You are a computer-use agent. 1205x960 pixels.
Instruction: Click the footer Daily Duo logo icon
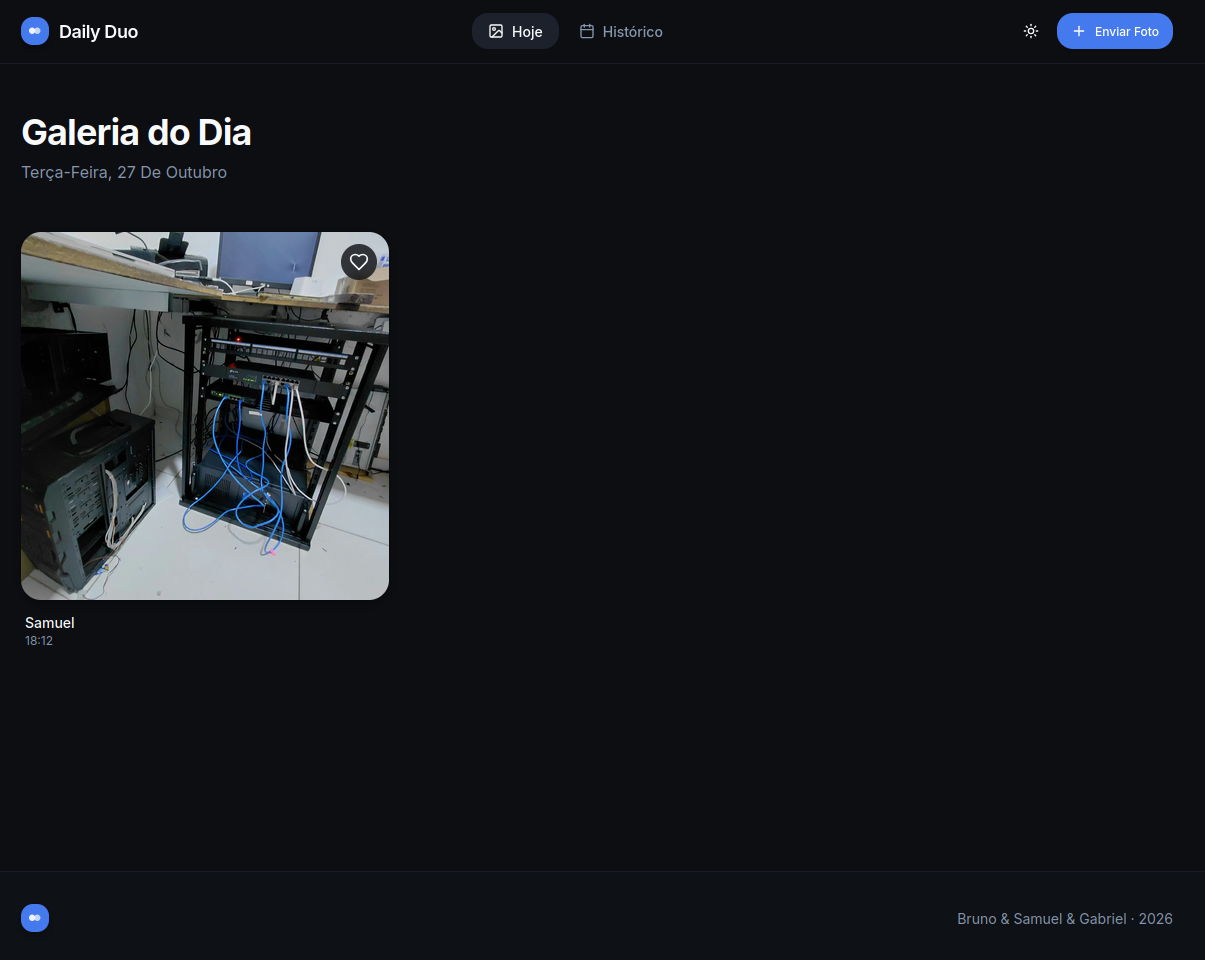pyautogui.click(x=35, y=918)
